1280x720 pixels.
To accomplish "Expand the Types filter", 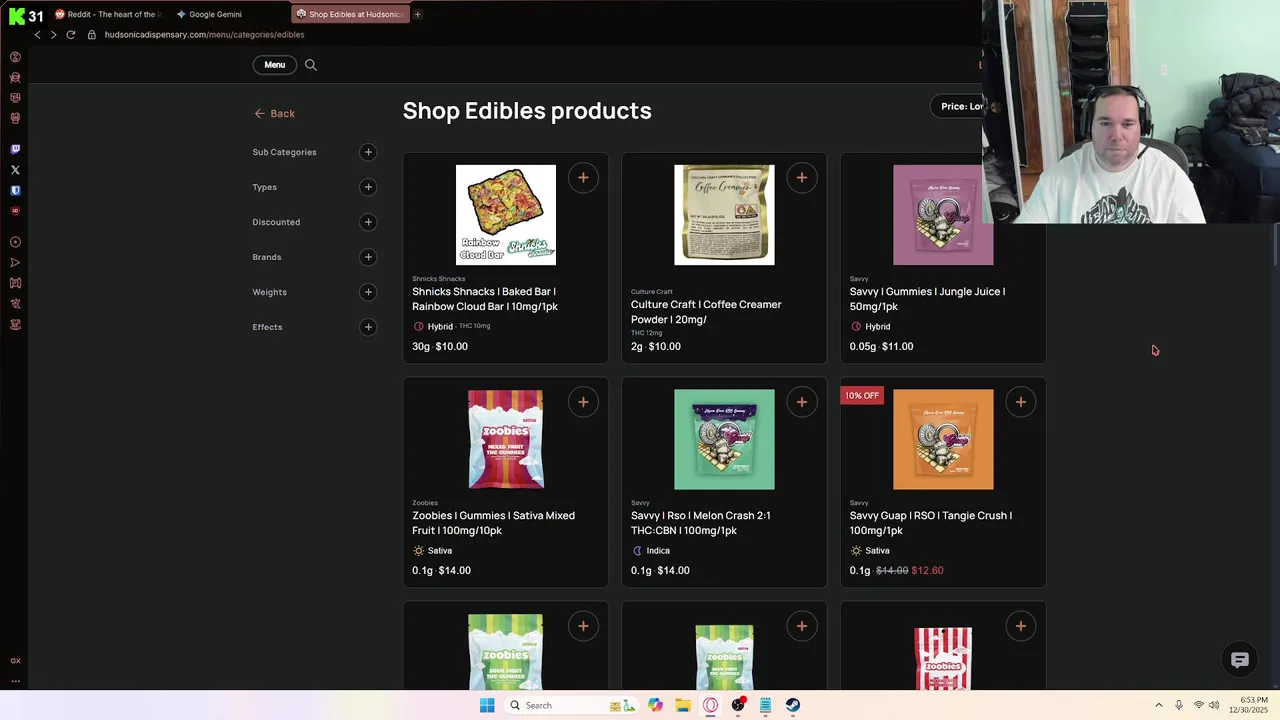I will point(368,187).
